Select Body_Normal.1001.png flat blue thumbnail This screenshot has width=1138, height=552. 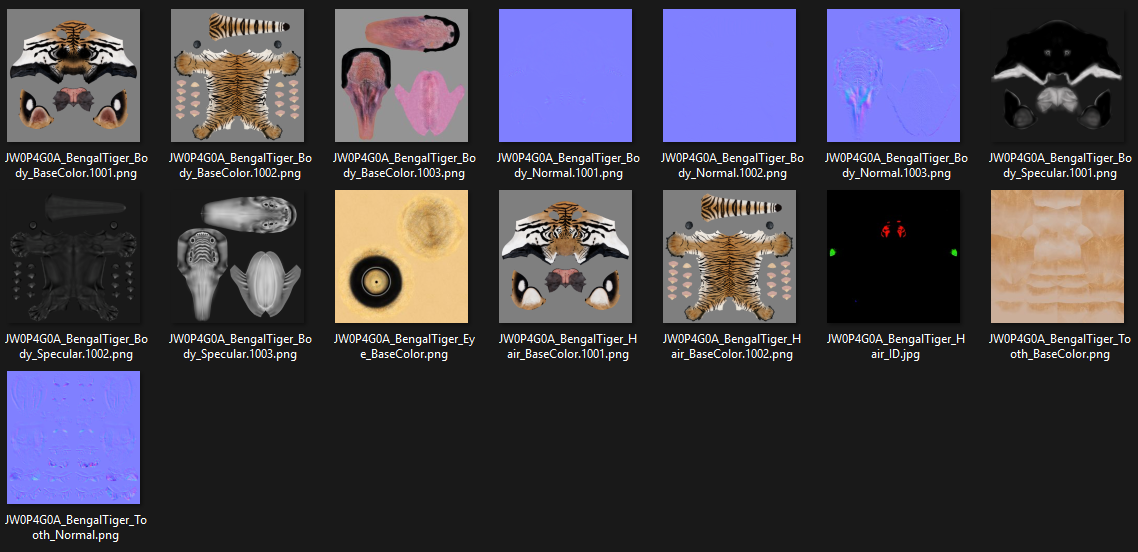click(565, 75)
